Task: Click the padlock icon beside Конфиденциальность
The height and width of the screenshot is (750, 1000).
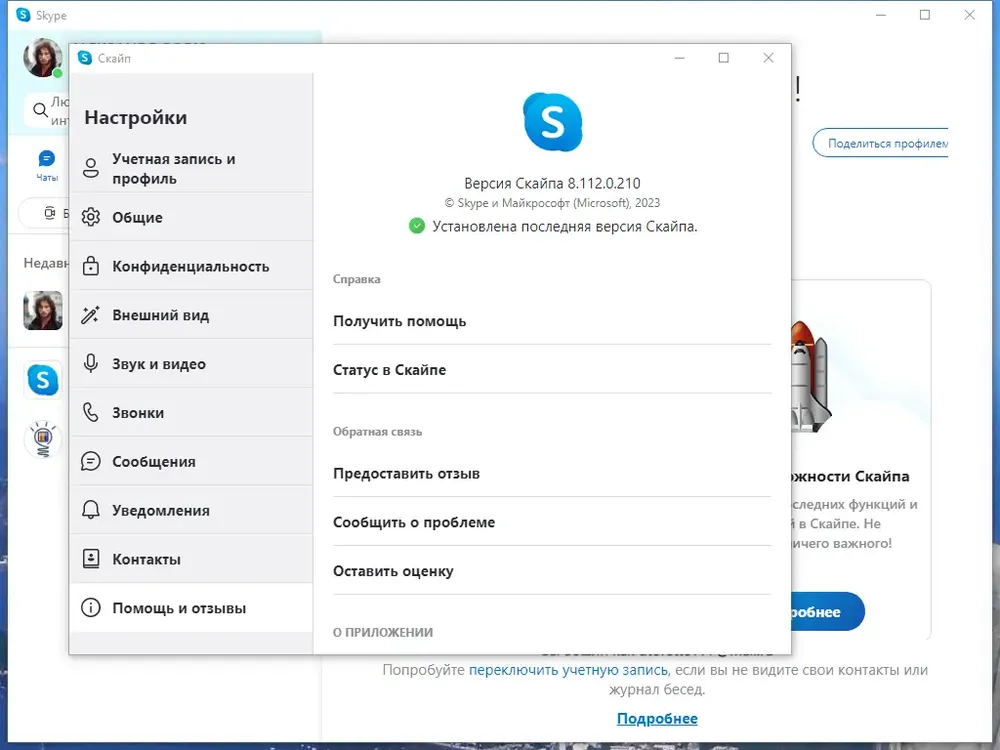Action: coord(91,266)
